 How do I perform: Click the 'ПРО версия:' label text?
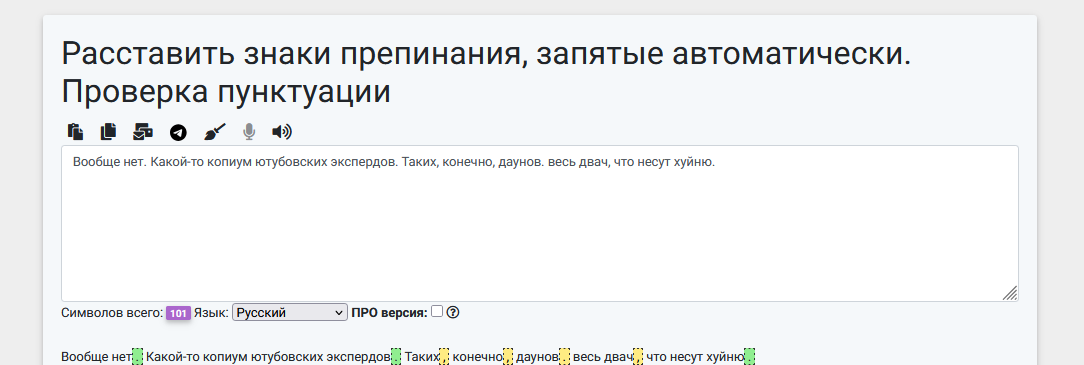click(x=389, y=312)
